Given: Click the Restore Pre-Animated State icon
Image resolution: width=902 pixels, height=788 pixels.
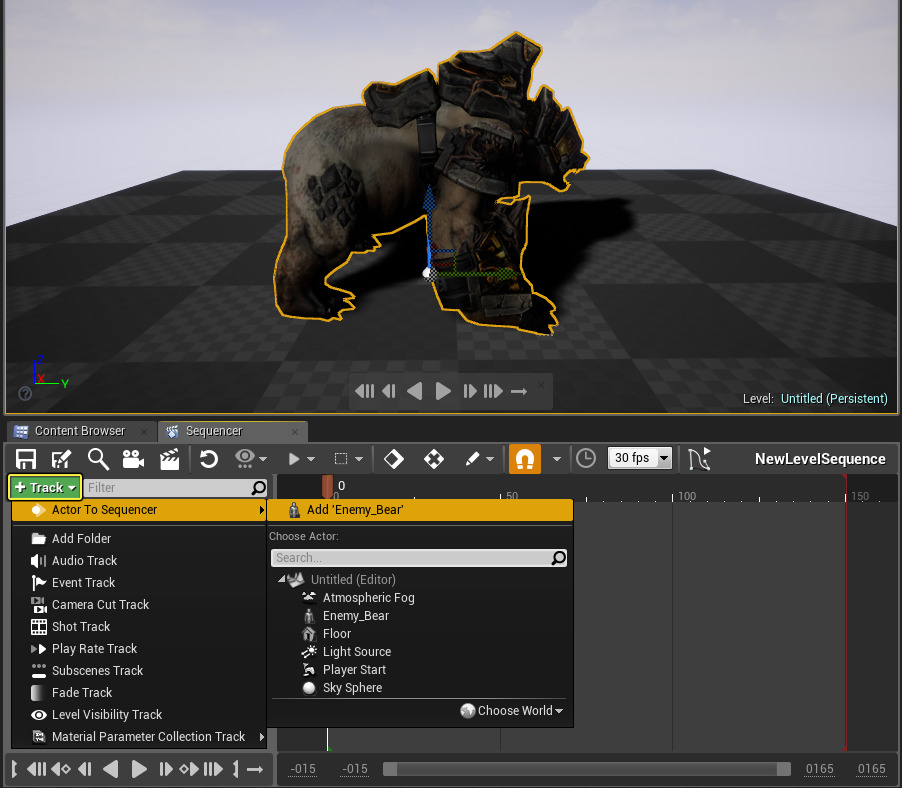Looking at the screenshot, I should [209, 459].
